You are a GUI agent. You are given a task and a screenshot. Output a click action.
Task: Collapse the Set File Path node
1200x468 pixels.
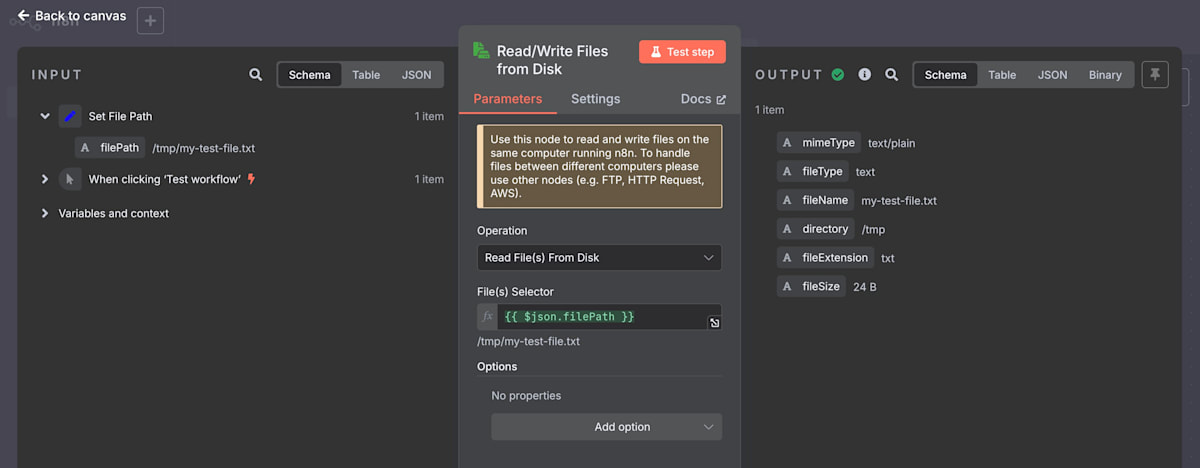(x=45, y=116)
